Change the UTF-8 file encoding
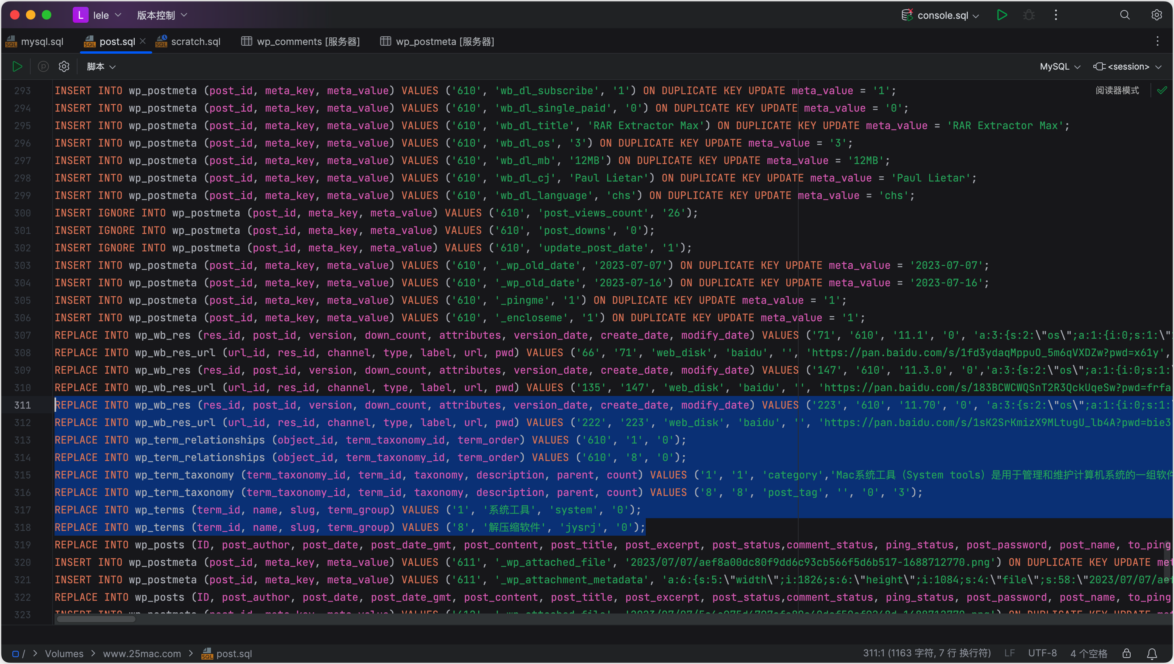This screenshot has height=664, width=1174. coord(1042,654)
